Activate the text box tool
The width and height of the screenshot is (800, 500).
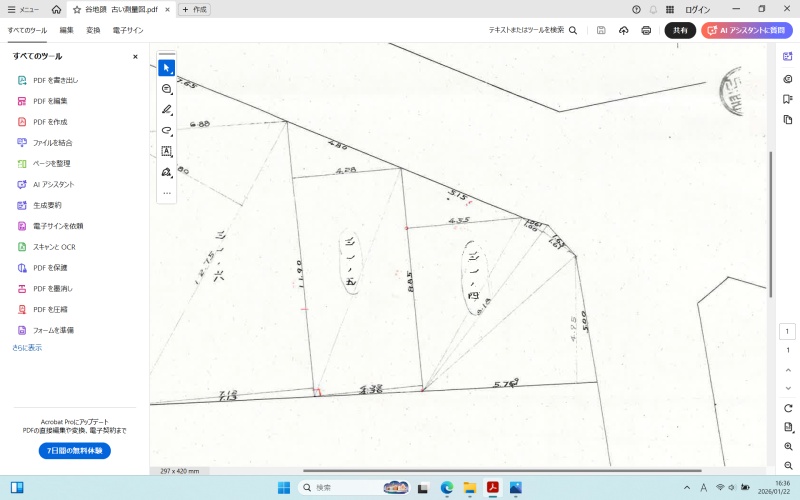167,152
